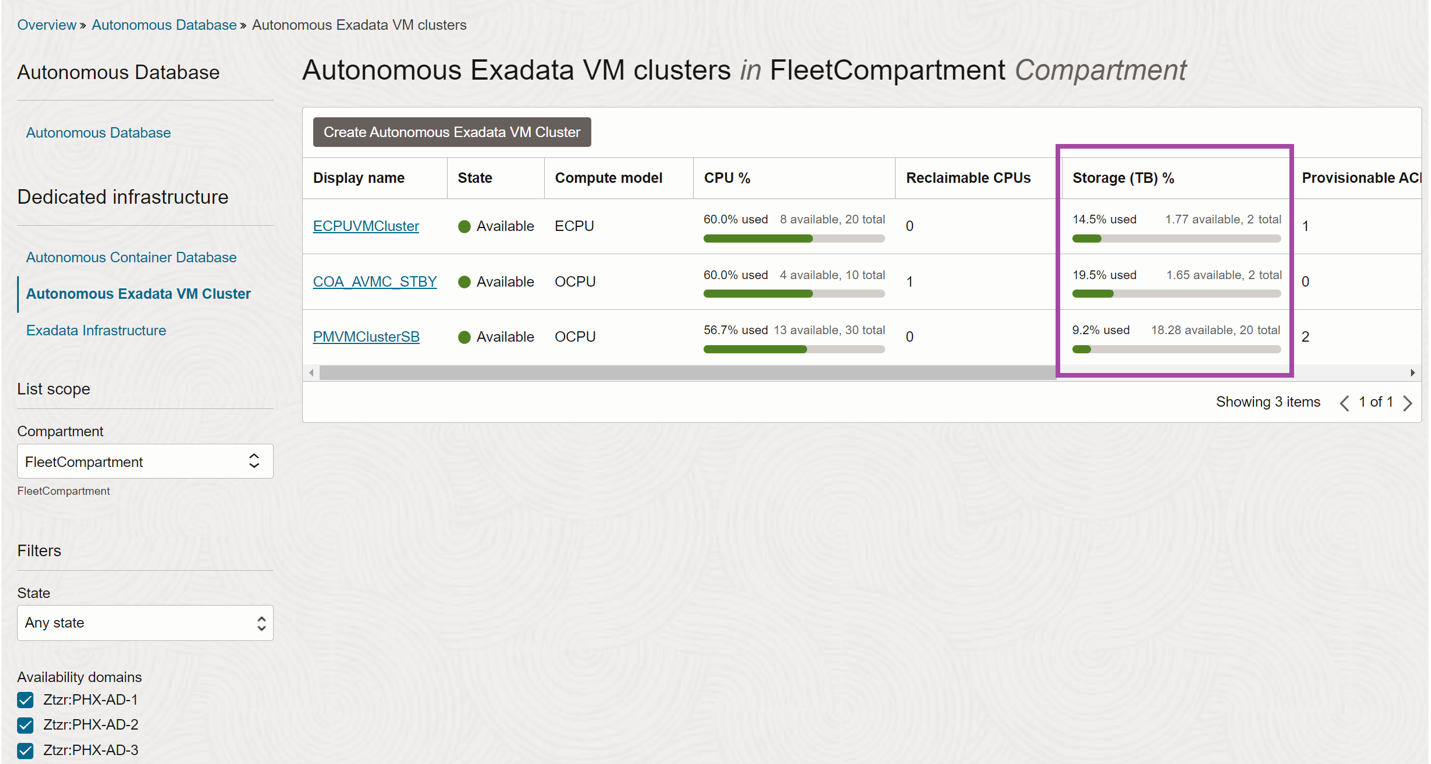Navigate to Overview via the breadcrumb
Viewport: 1431px width, 764px height.
pyautogui.click(x=46, y=24)
